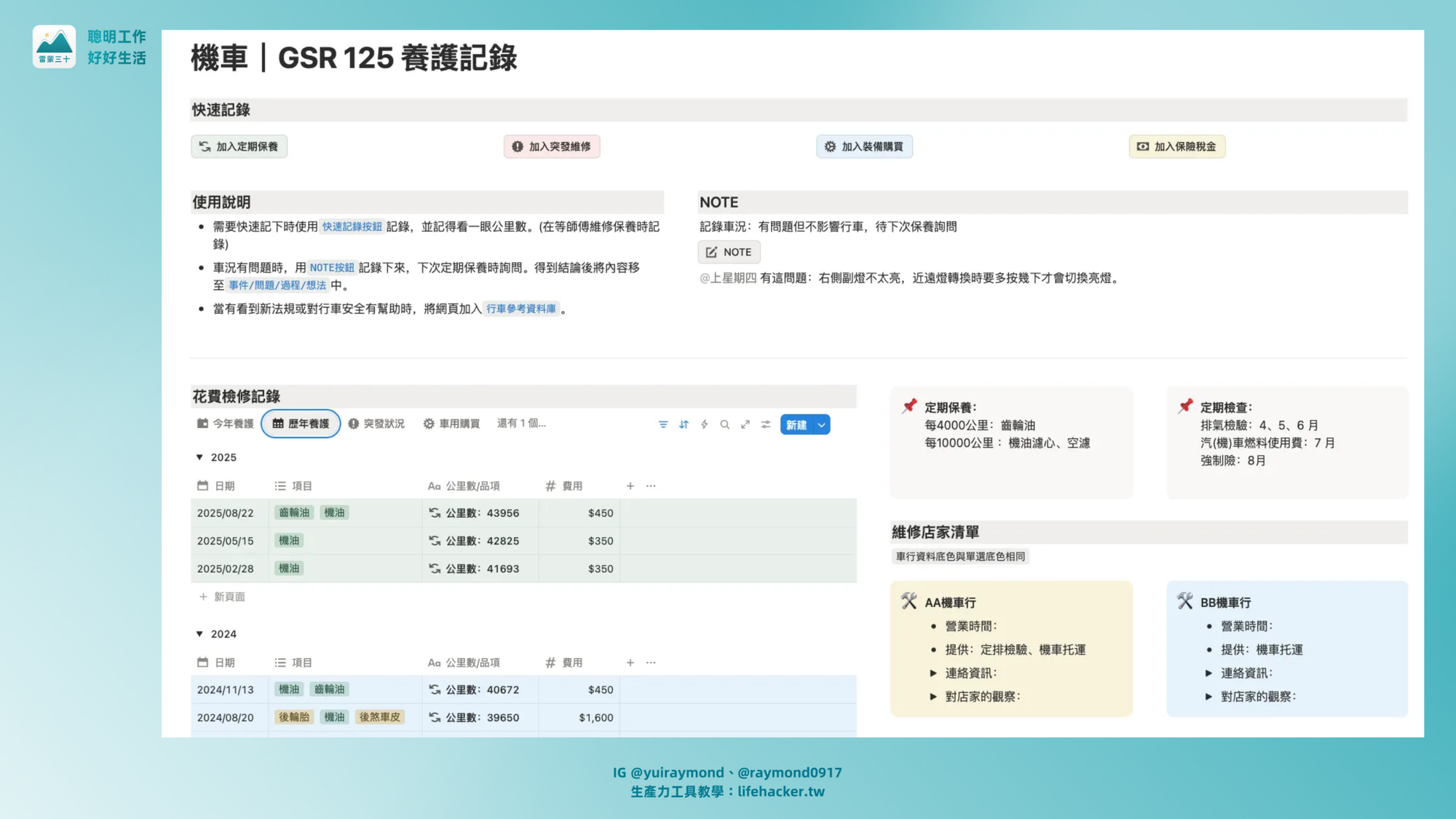The width and height of the screenshot is (1456, 819).
Task: Click the sort arrows icon
Action: point(684,424)
